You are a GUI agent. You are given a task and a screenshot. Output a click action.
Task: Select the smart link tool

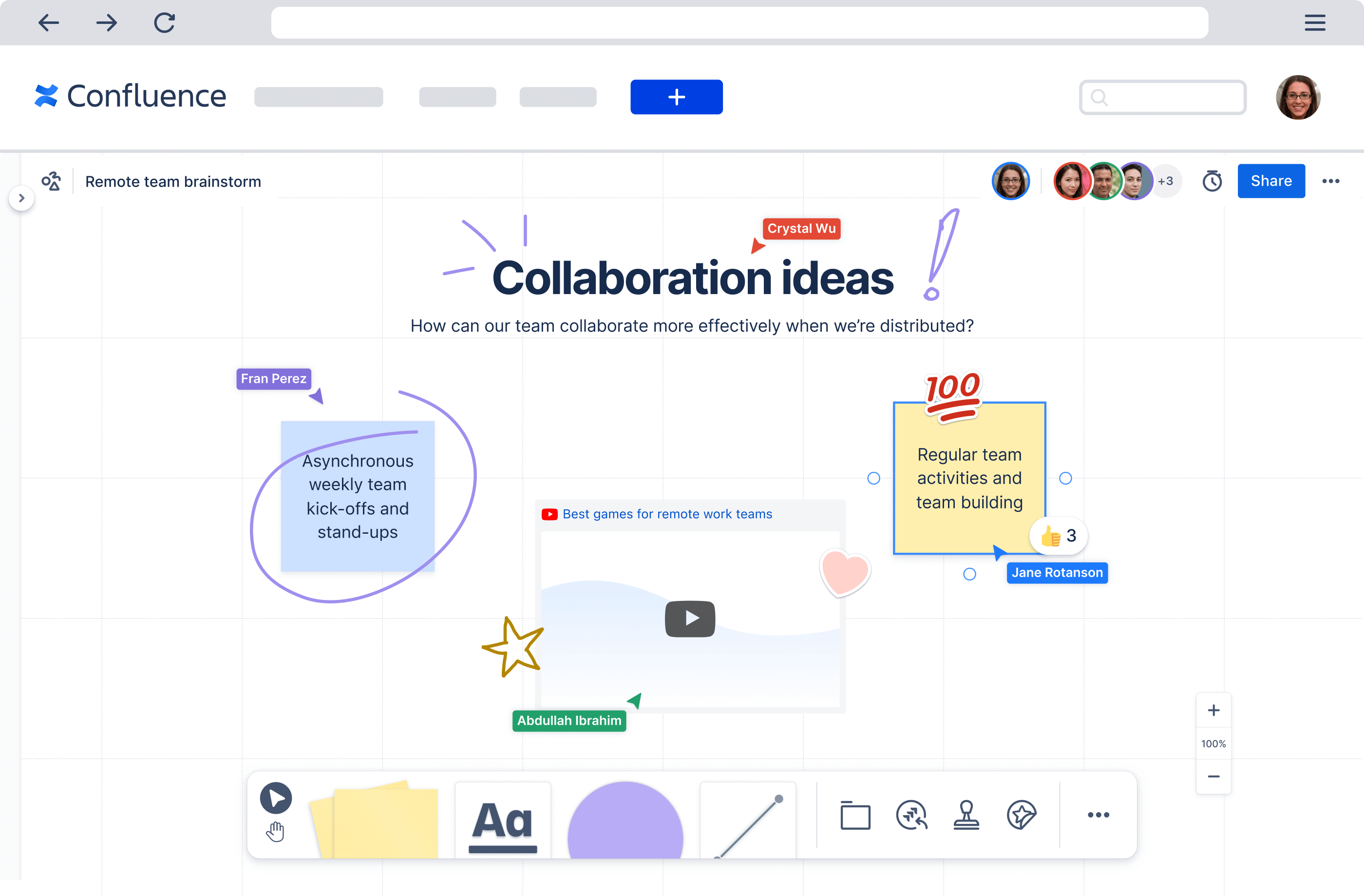pyautogui.click(x=910, y=815)
